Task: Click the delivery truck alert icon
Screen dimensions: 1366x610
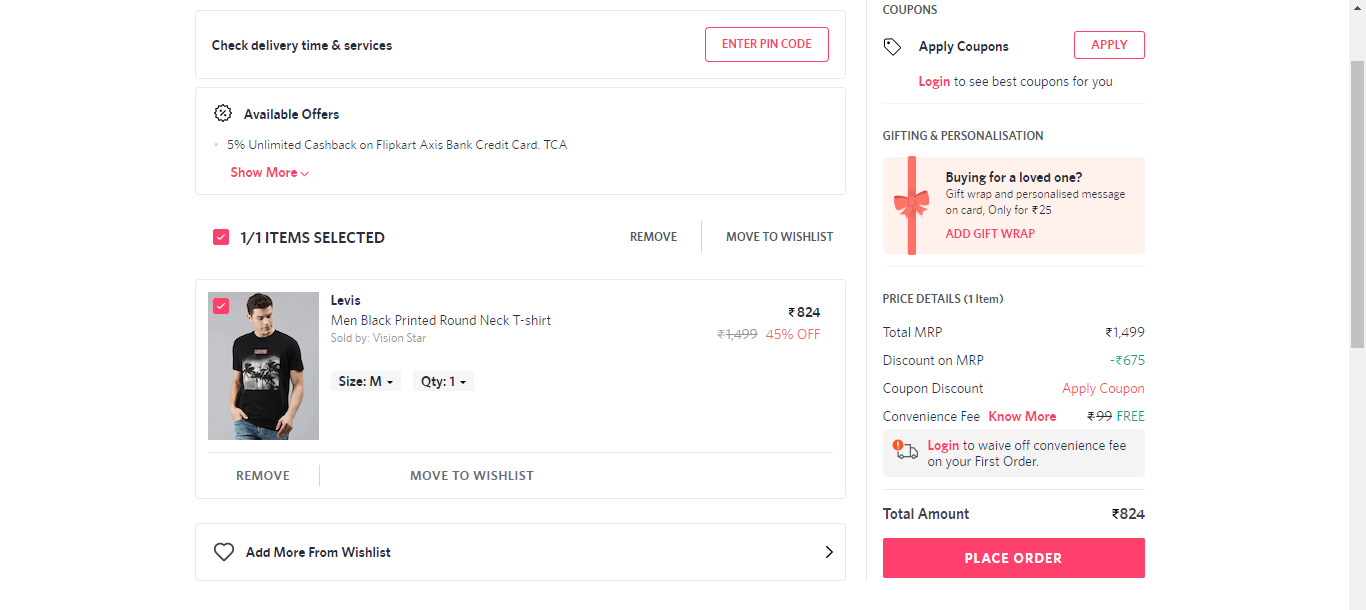Action: point(905,450)
